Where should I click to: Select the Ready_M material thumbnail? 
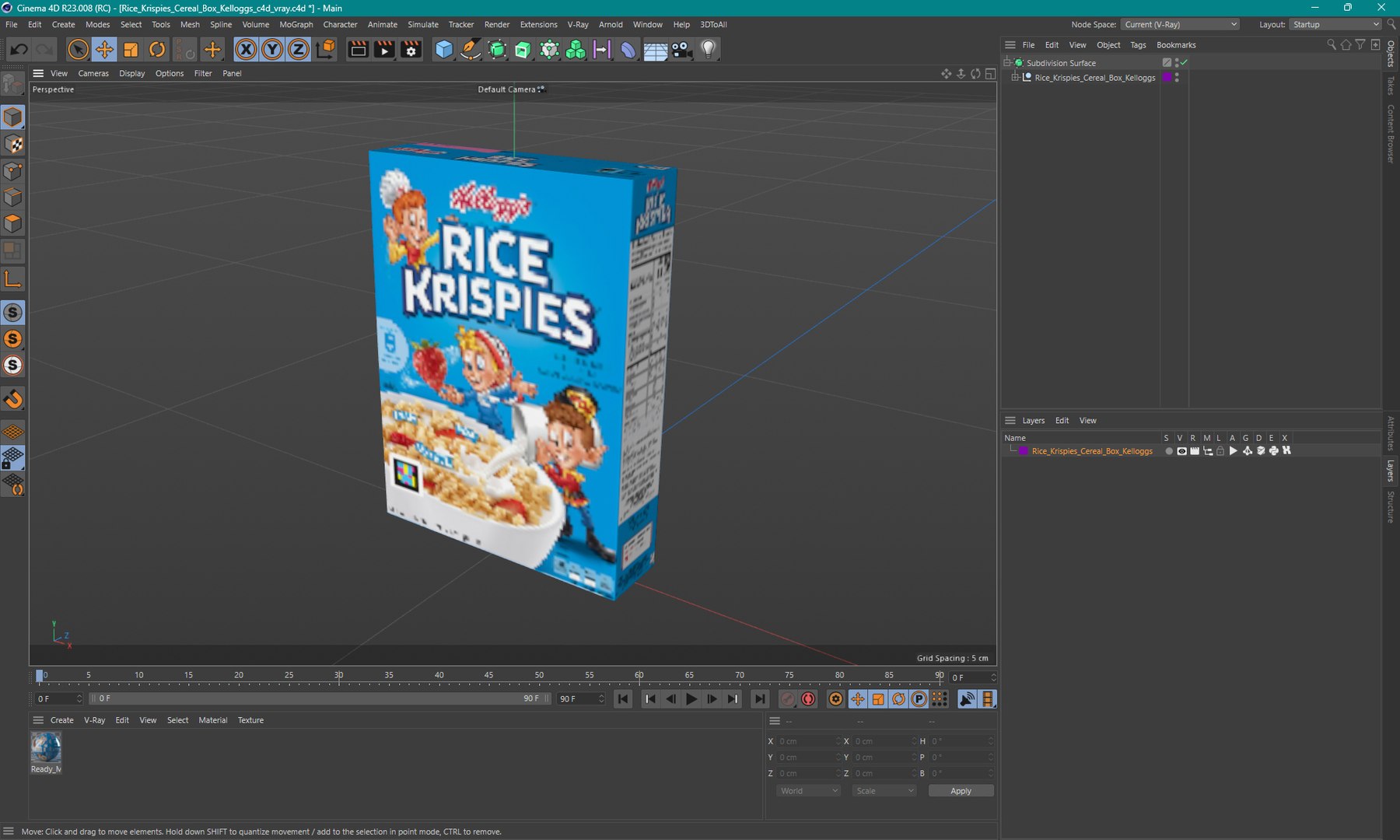pyautogui.click(x=46, y=748)
